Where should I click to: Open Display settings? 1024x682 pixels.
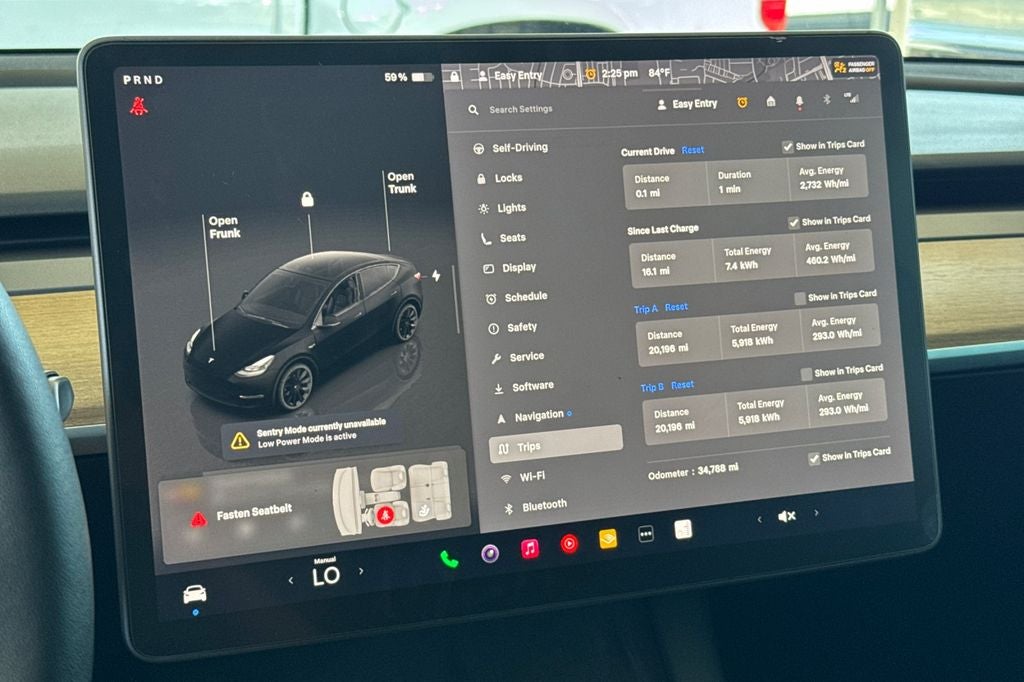click(509, 268)
